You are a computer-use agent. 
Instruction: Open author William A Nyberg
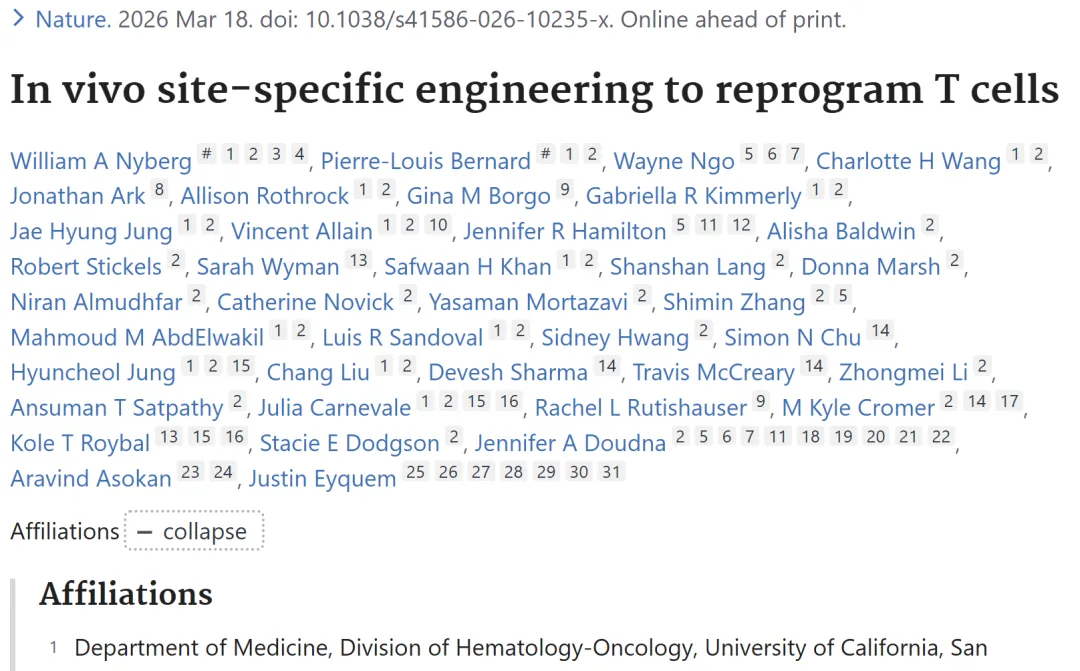pyautogui.click(x=101, y=161)
